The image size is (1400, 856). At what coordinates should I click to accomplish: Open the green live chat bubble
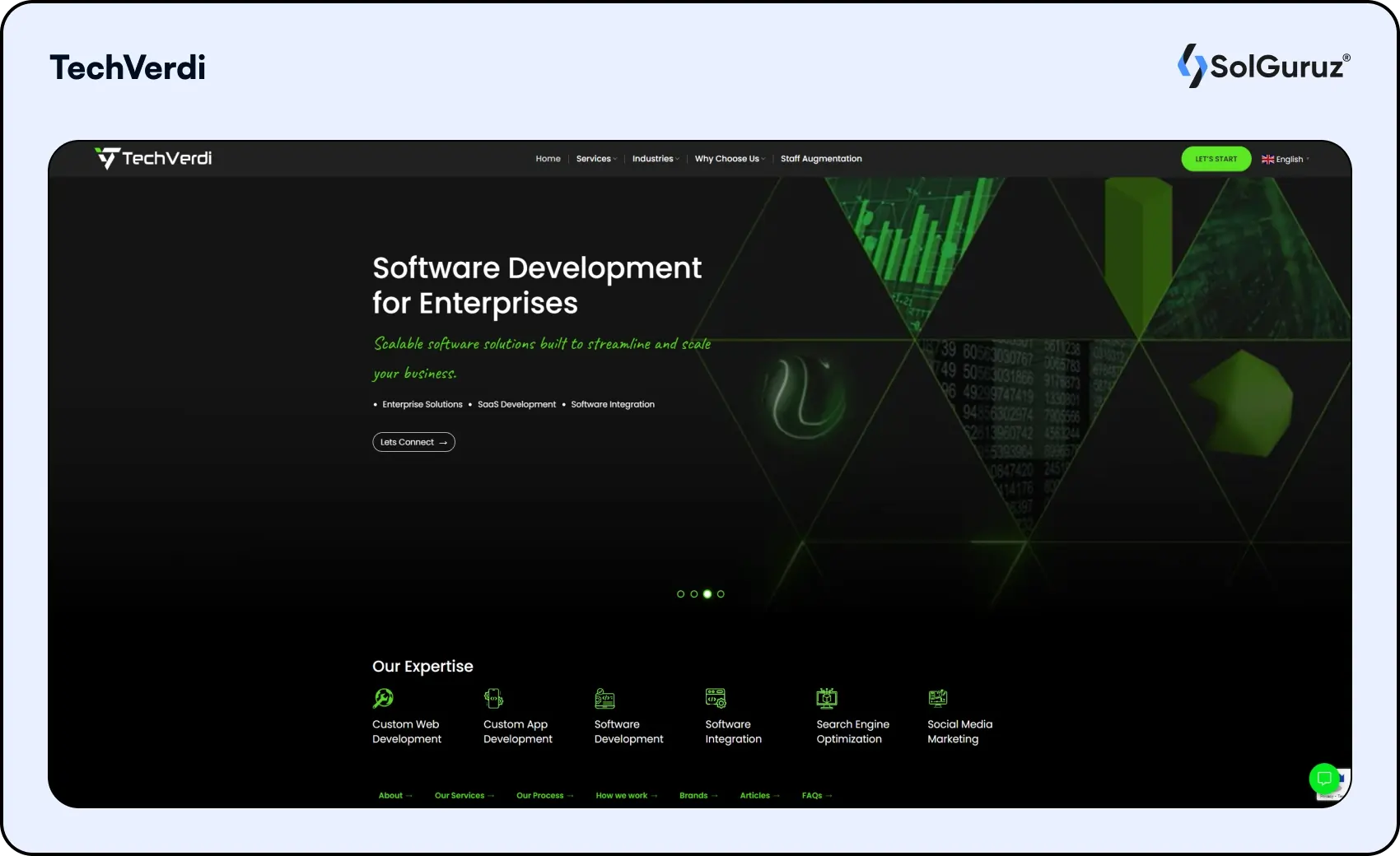[x=1324, y=778]
